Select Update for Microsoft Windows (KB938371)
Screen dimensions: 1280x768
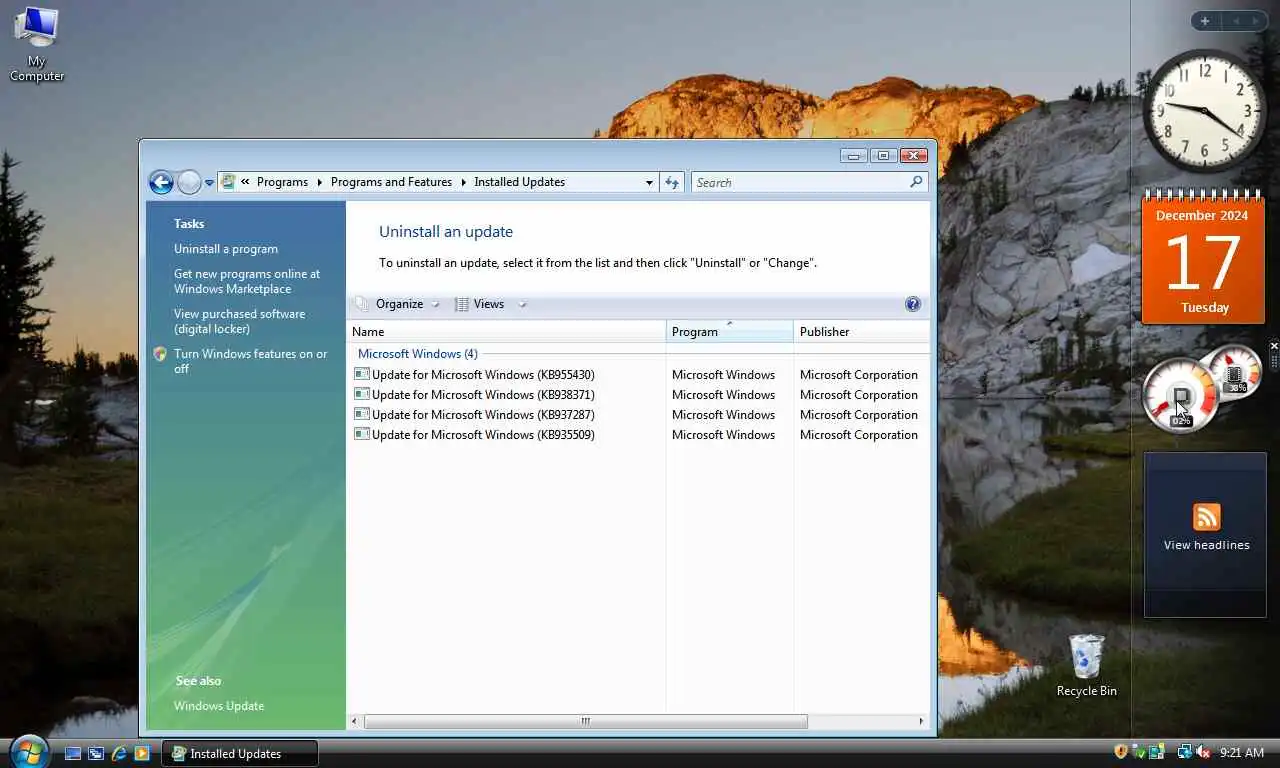tap(483, 395)
